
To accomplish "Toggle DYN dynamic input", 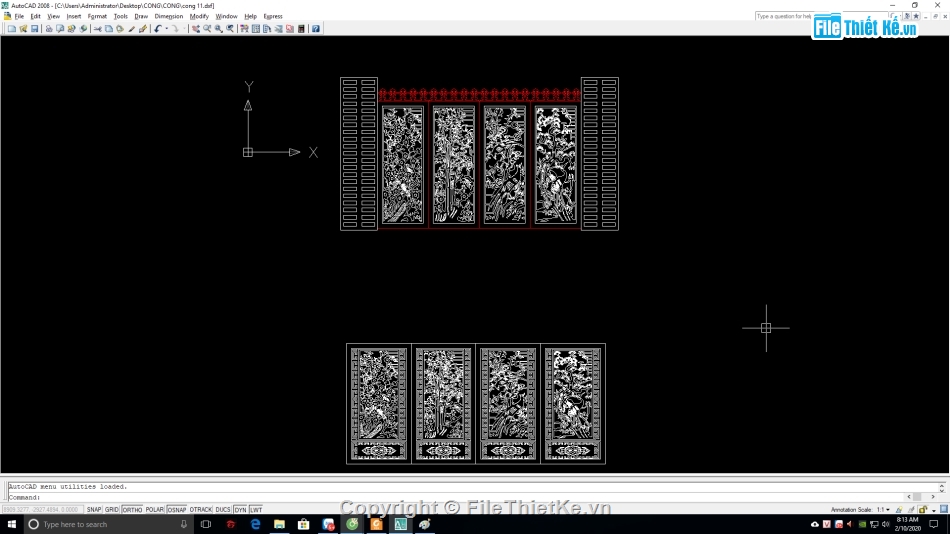I will pyautogui.click(x=241, y=510).
